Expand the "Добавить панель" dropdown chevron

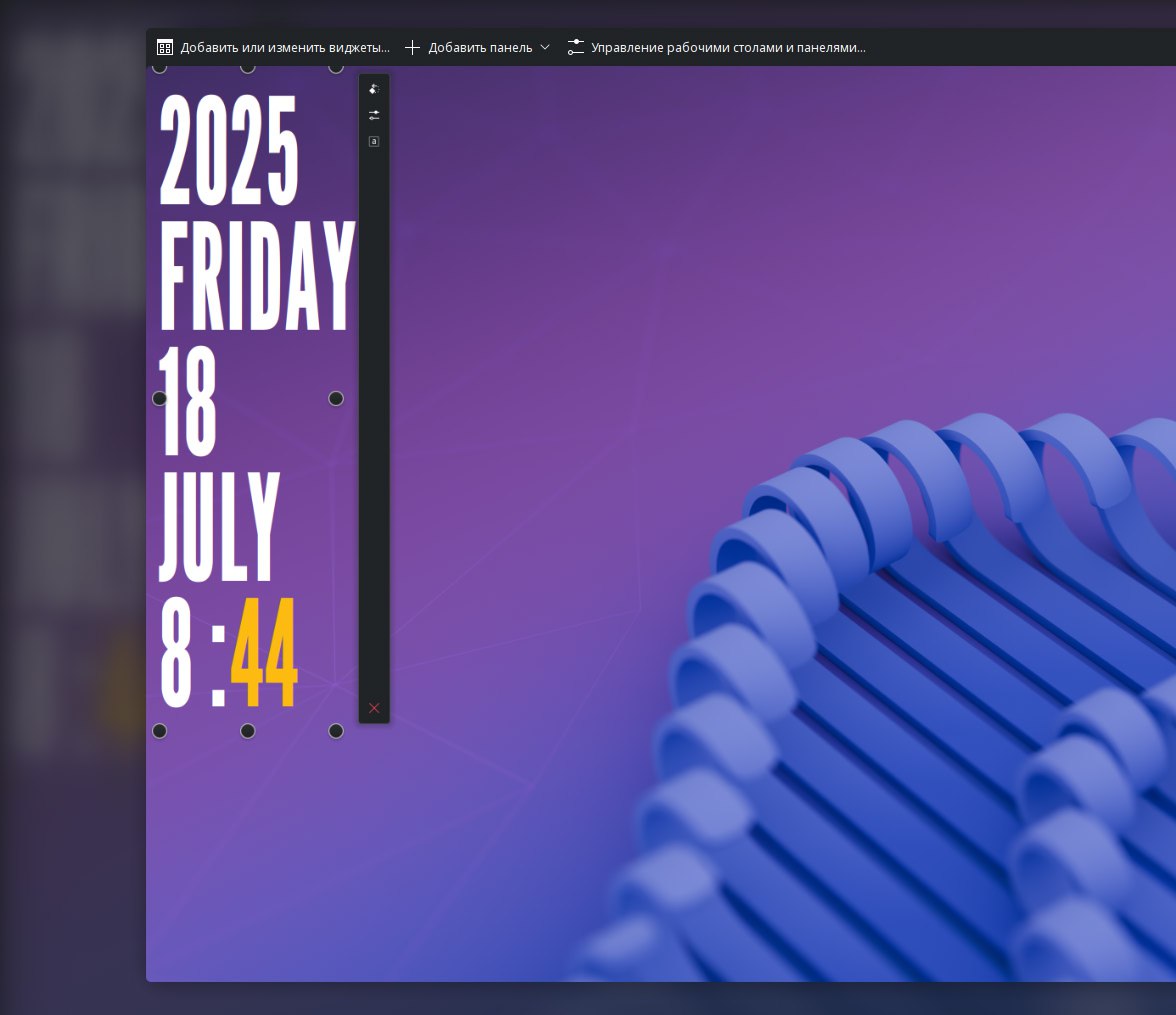click(x=545, y=47)
